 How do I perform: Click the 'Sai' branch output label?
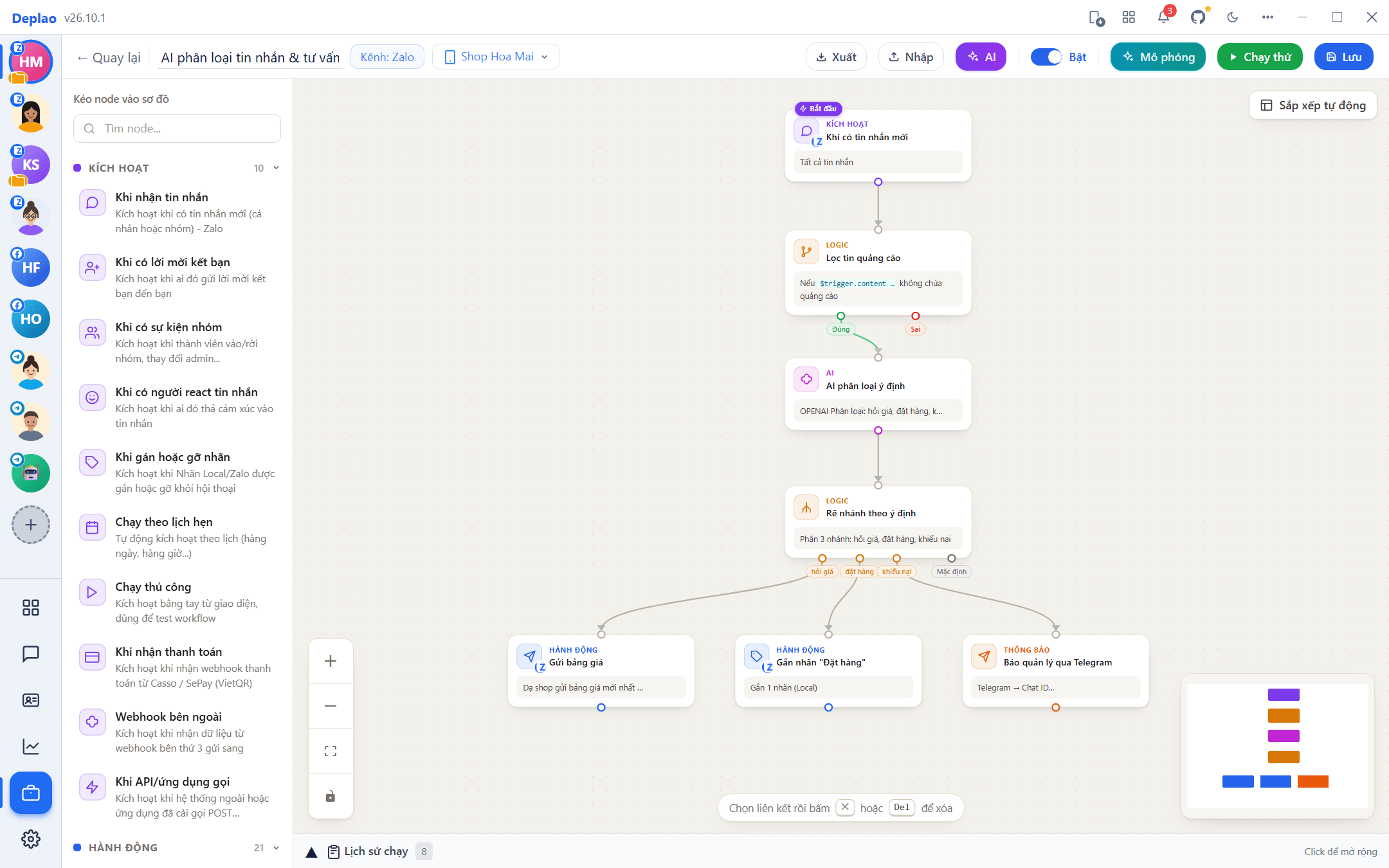915,329
